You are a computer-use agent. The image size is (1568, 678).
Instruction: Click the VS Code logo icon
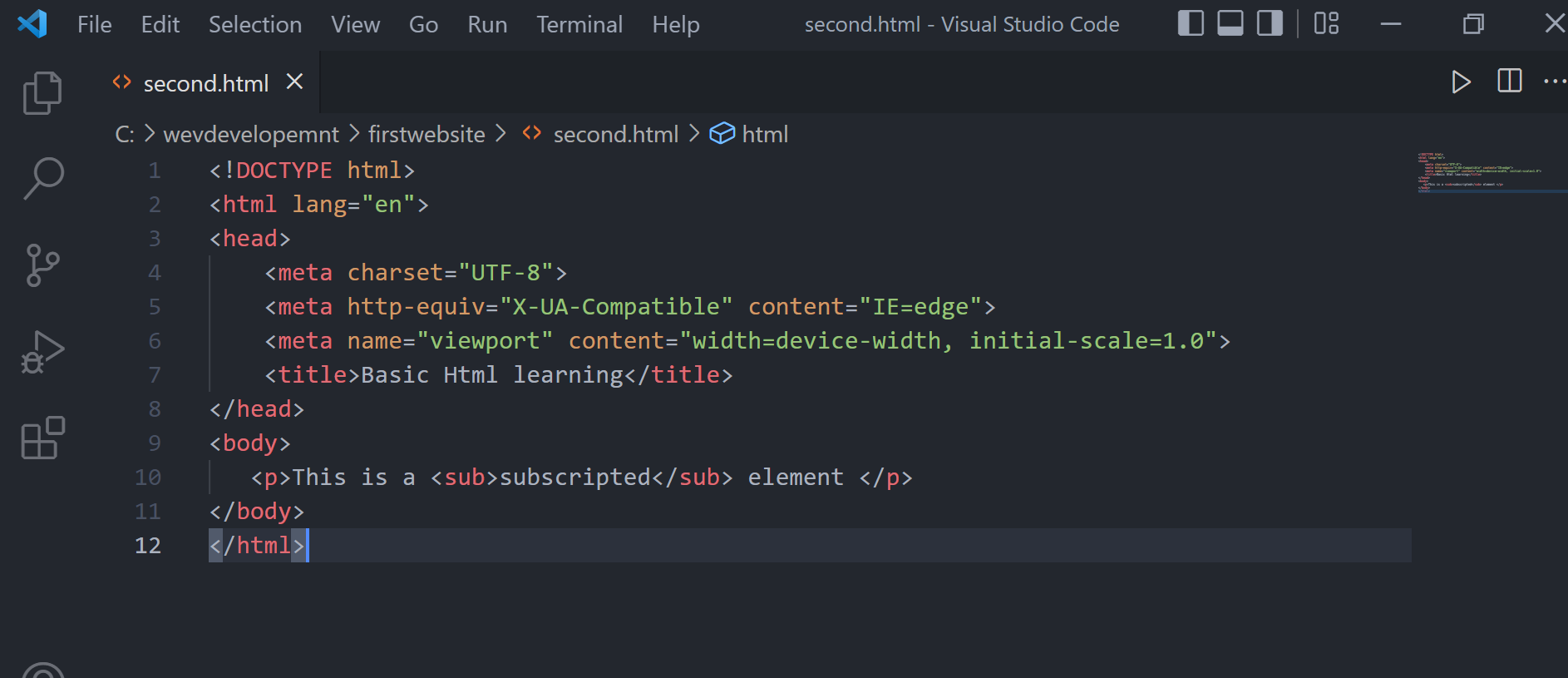click(x=32, y=23)
